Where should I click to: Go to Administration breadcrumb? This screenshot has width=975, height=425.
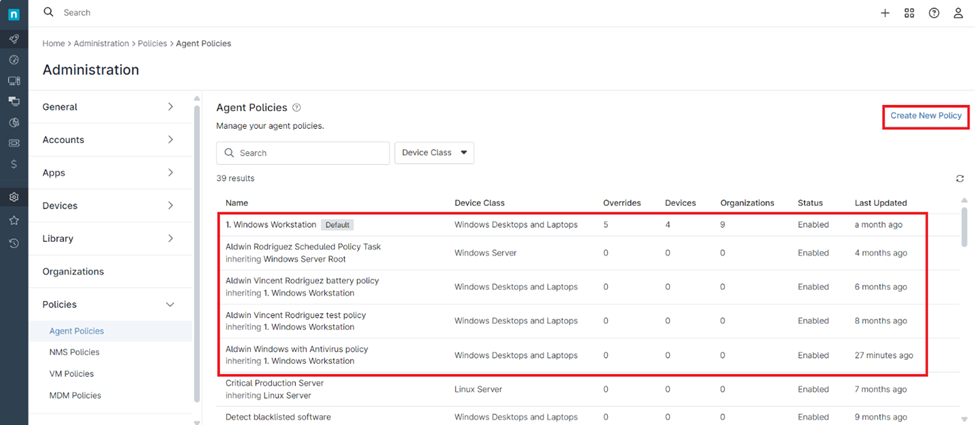(x=101, y=44)
